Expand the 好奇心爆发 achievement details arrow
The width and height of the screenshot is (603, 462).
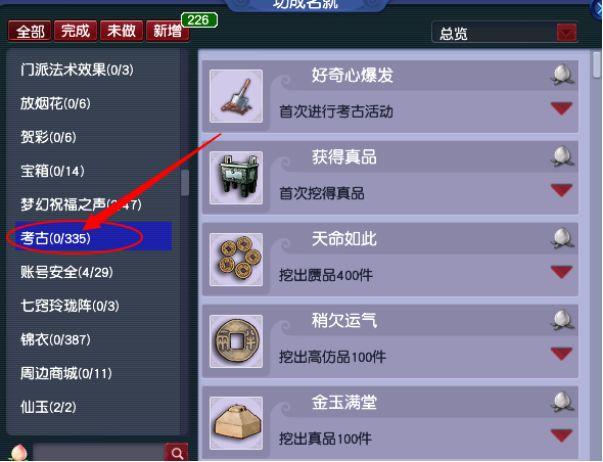[561, 108]
